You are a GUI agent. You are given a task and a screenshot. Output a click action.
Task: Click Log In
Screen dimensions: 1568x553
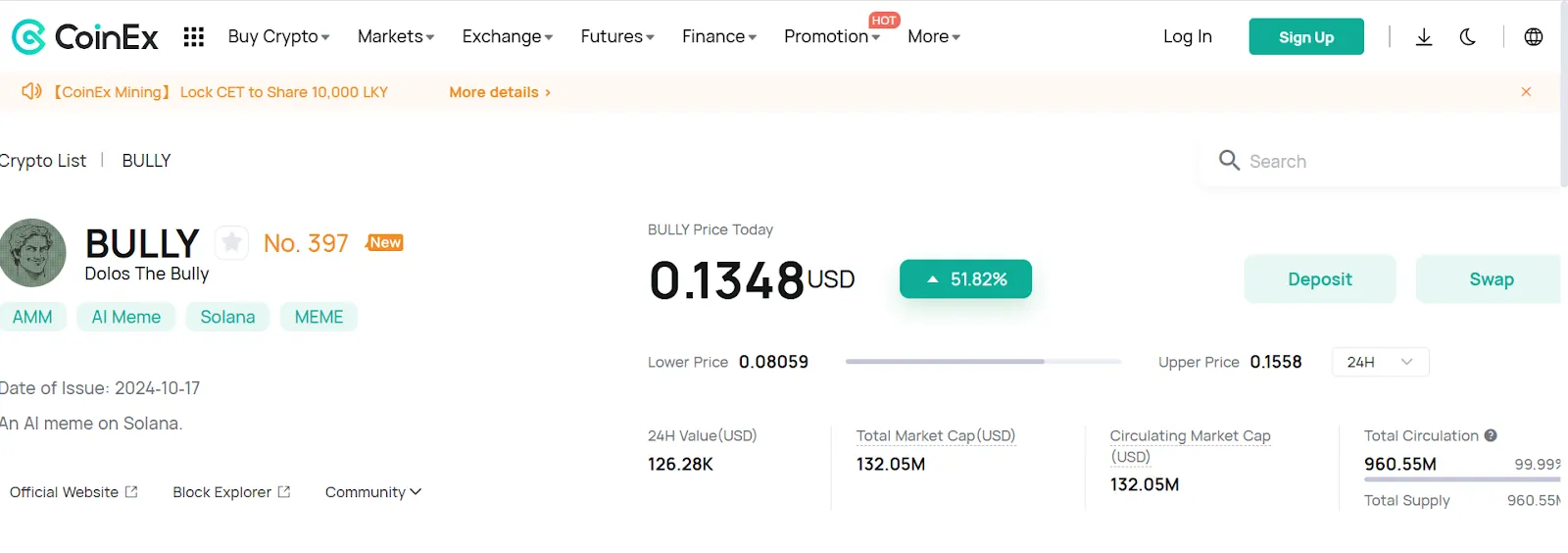1188,36
